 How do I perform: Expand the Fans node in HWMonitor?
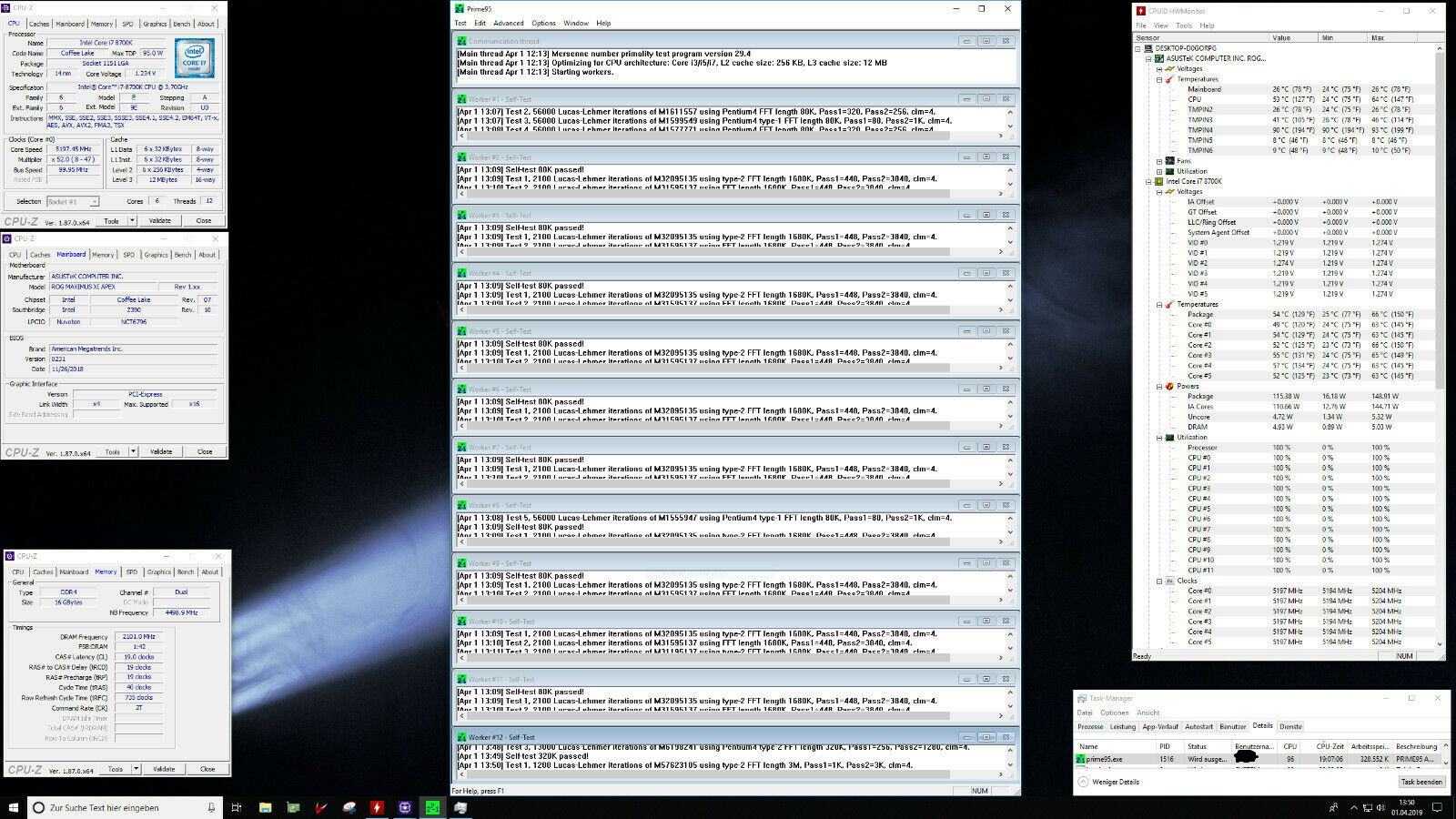click(1158, 161)
